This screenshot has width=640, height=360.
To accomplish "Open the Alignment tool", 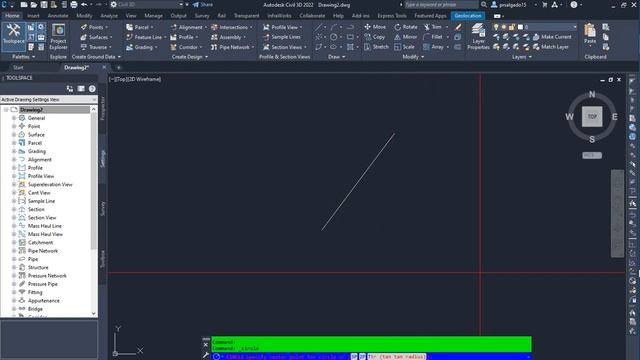I will (x=188, y=27).
